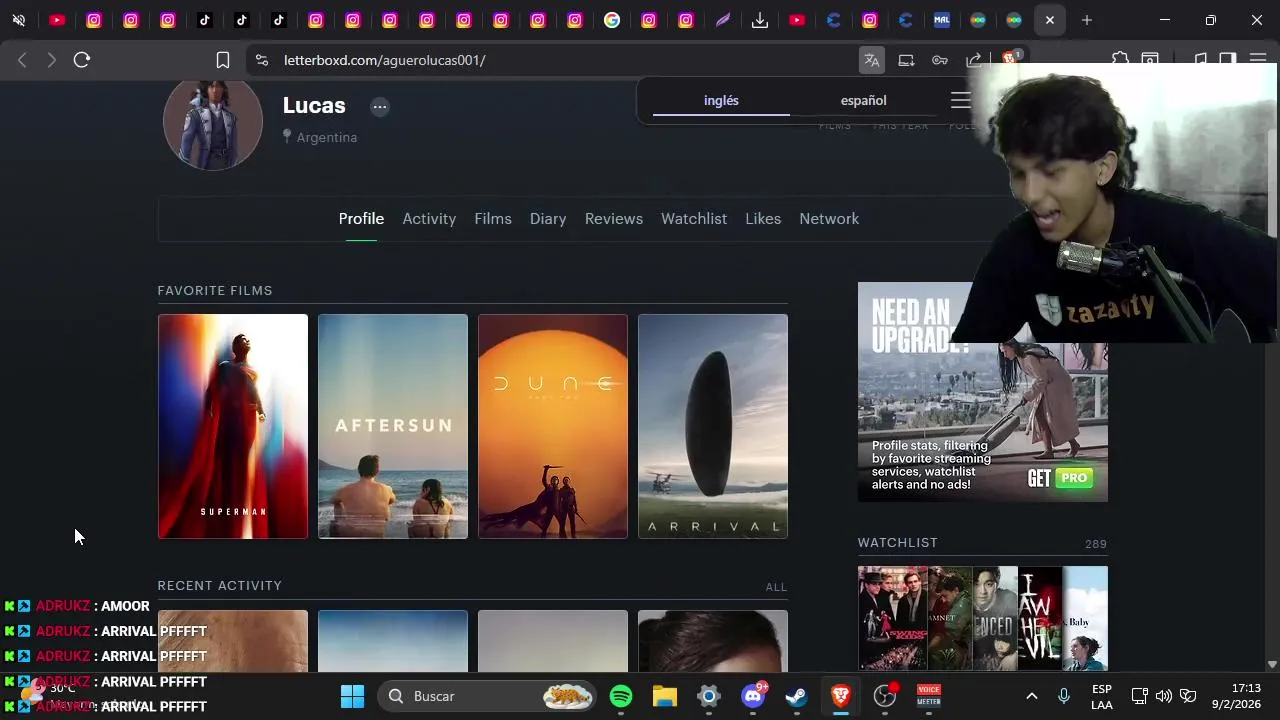Switch to the download arrow icon tab

(x=760, y=20)
